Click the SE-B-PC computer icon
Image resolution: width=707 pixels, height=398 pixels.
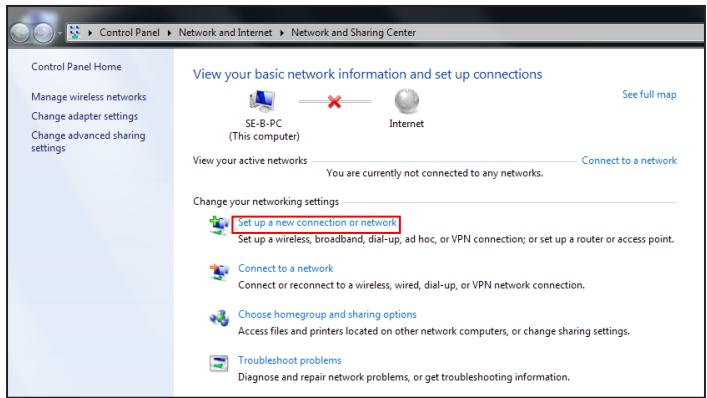pos(262,101)
